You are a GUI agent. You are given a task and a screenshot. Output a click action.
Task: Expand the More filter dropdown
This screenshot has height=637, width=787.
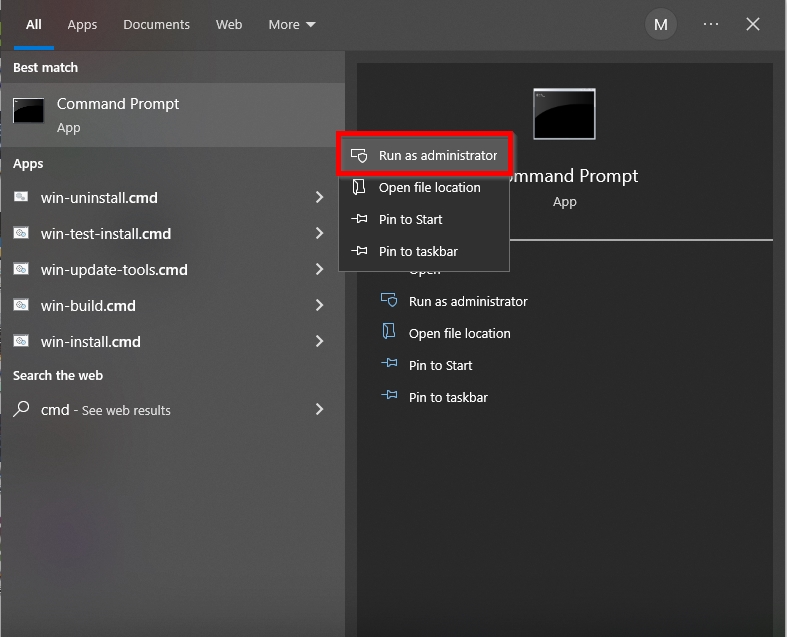(291, 25)
